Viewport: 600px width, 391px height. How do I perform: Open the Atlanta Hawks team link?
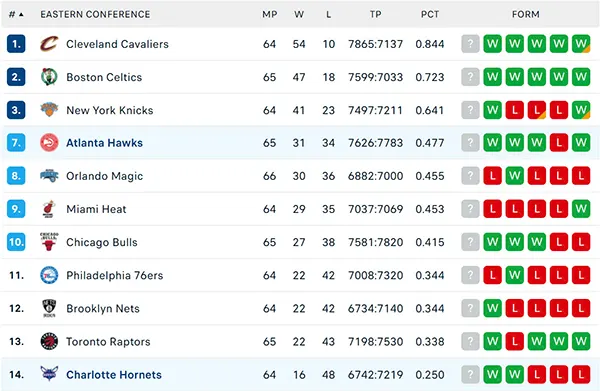[x=104, y=143]
